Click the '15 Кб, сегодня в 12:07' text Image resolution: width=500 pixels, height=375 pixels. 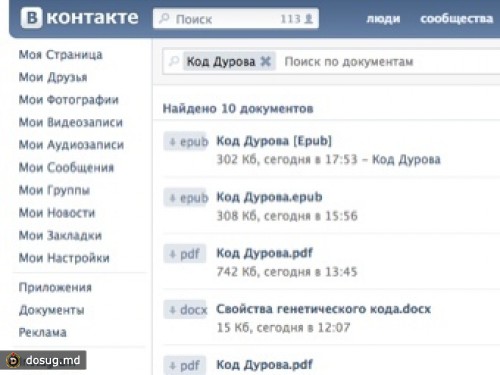(283, 328)
